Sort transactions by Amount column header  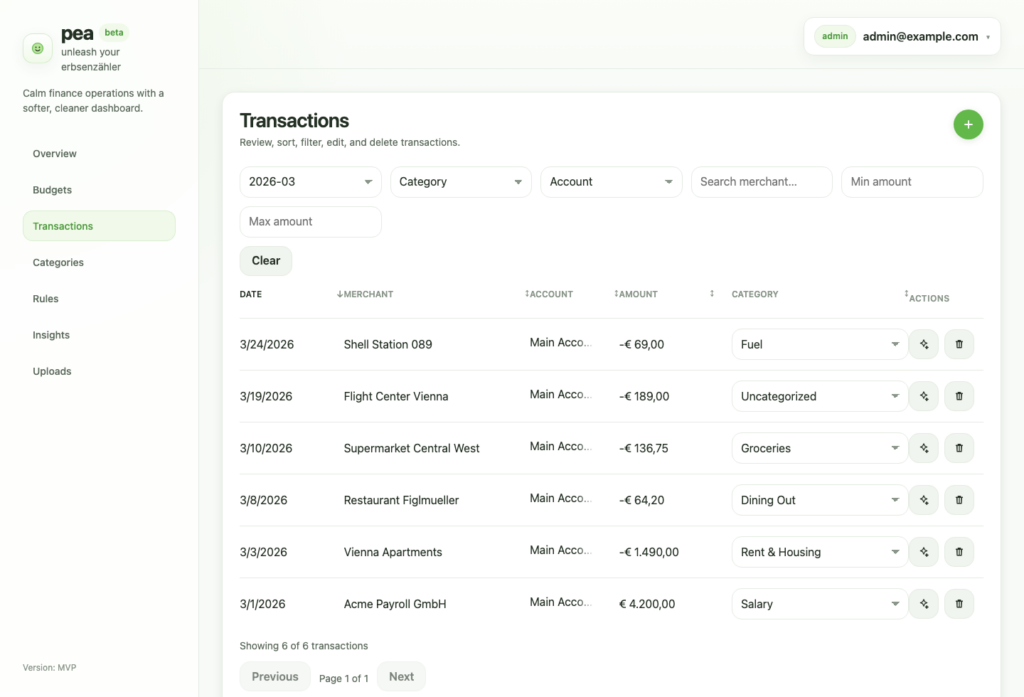click(639, 295)
